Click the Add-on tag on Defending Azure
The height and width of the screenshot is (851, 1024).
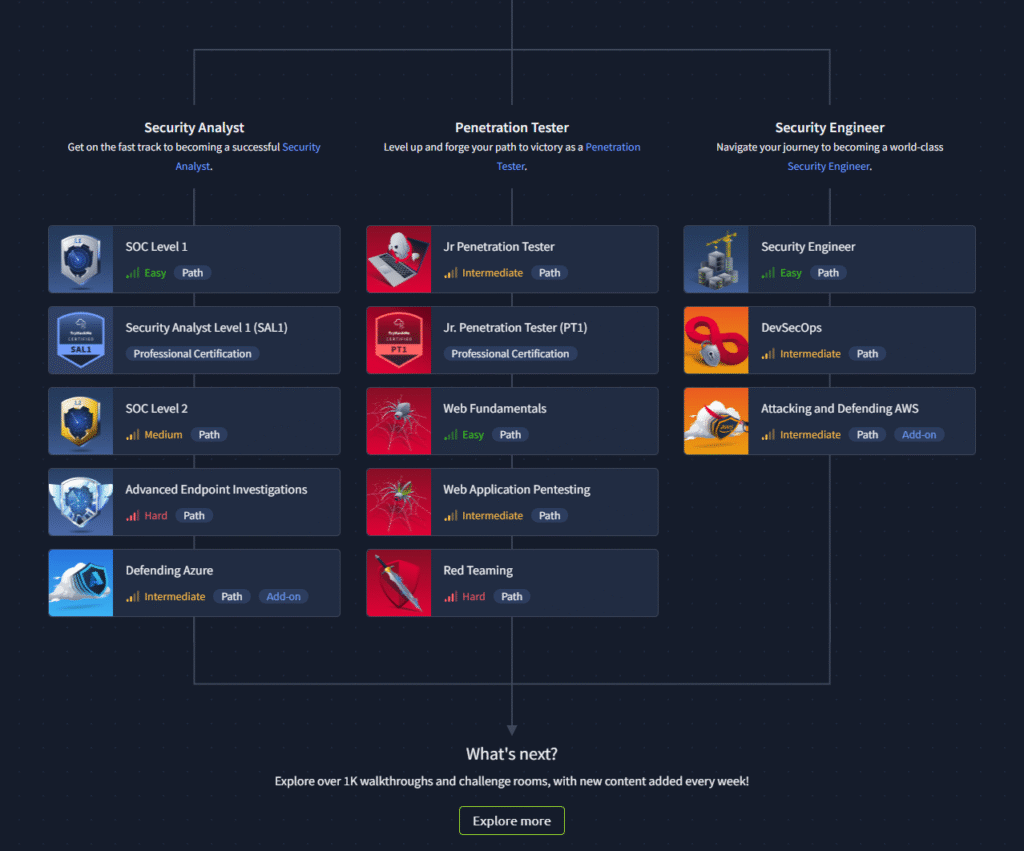coord(284,597)
